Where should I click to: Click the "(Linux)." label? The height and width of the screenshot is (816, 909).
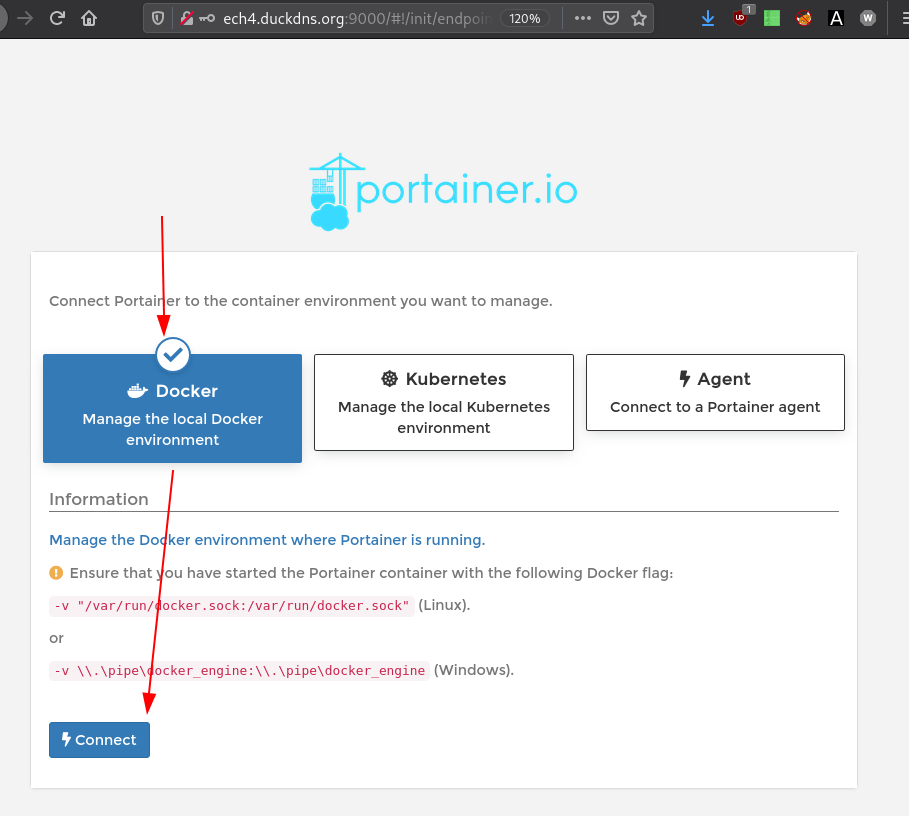pos(444,605)
